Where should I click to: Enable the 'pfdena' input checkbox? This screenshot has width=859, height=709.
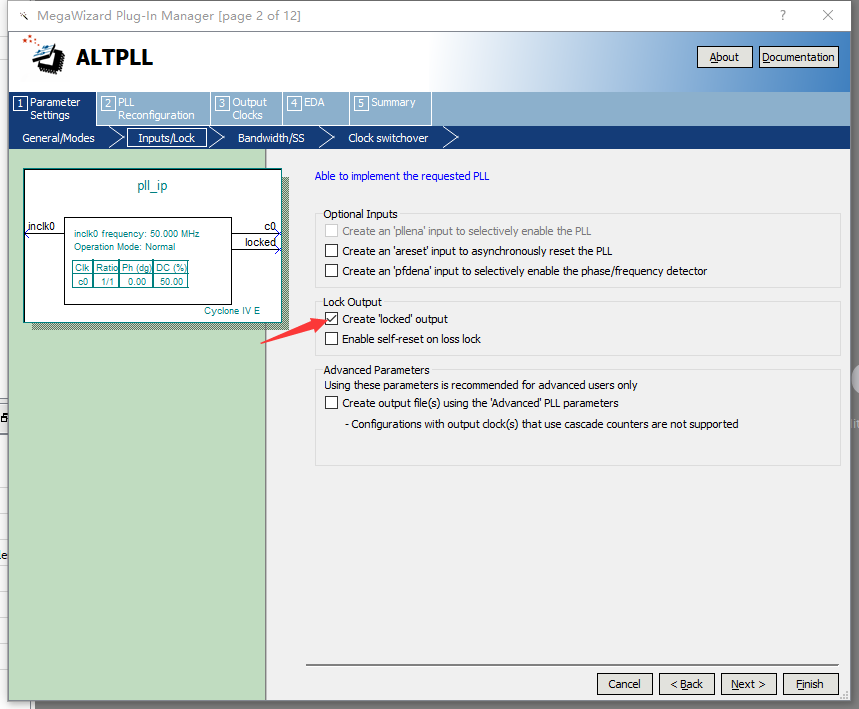[331, 271]
